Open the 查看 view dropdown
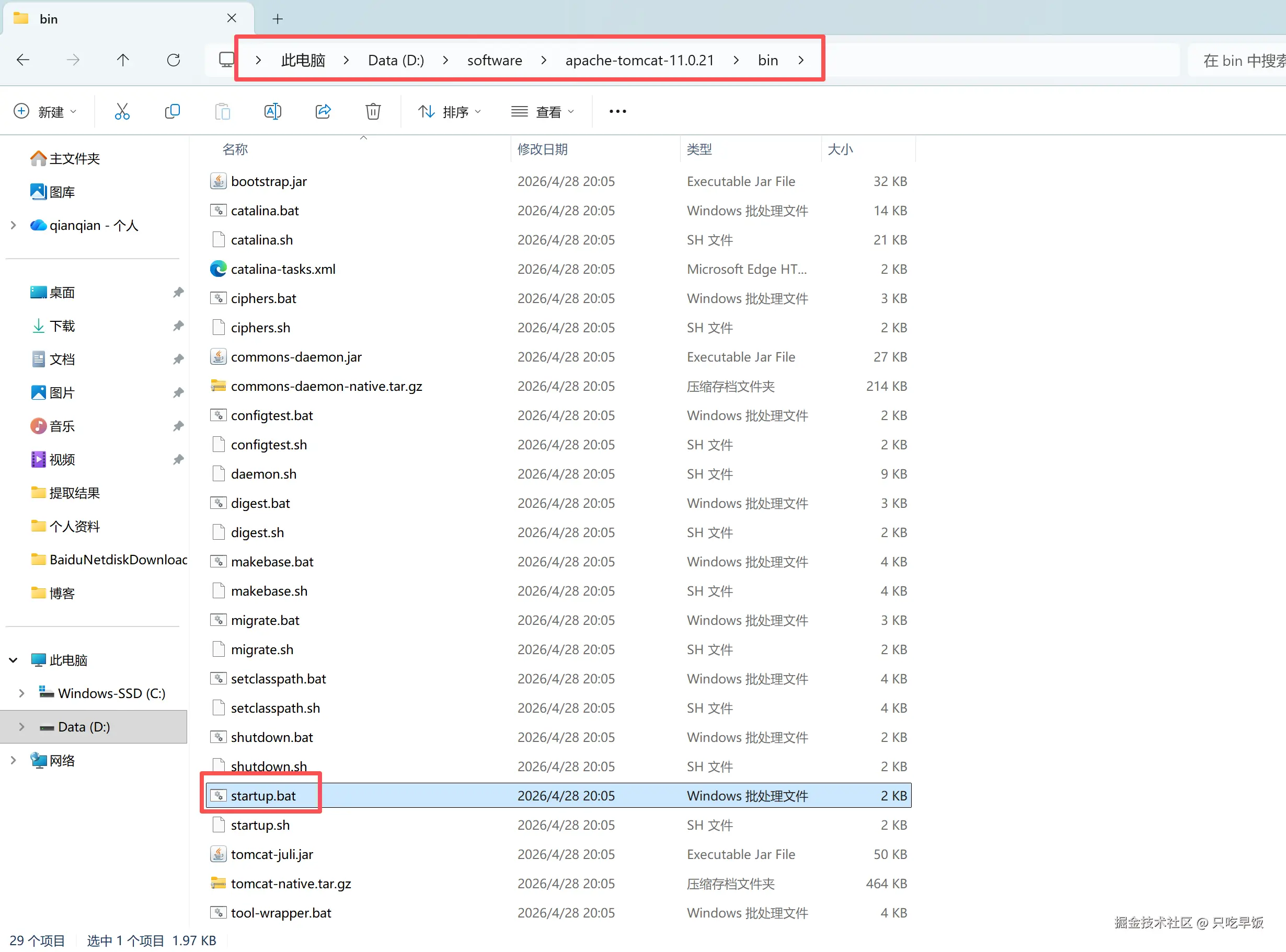The height and width of the screenshot is (952, 1286). click(543, 111)
